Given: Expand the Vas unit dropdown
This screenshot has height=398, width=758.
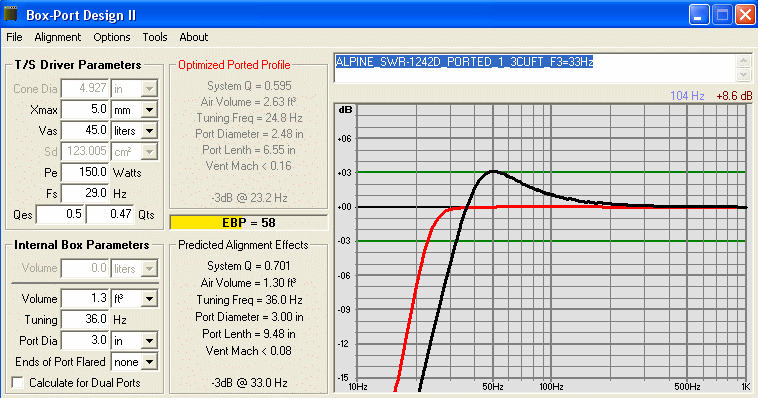Looking at the screenshot, I should coord(149,131).
